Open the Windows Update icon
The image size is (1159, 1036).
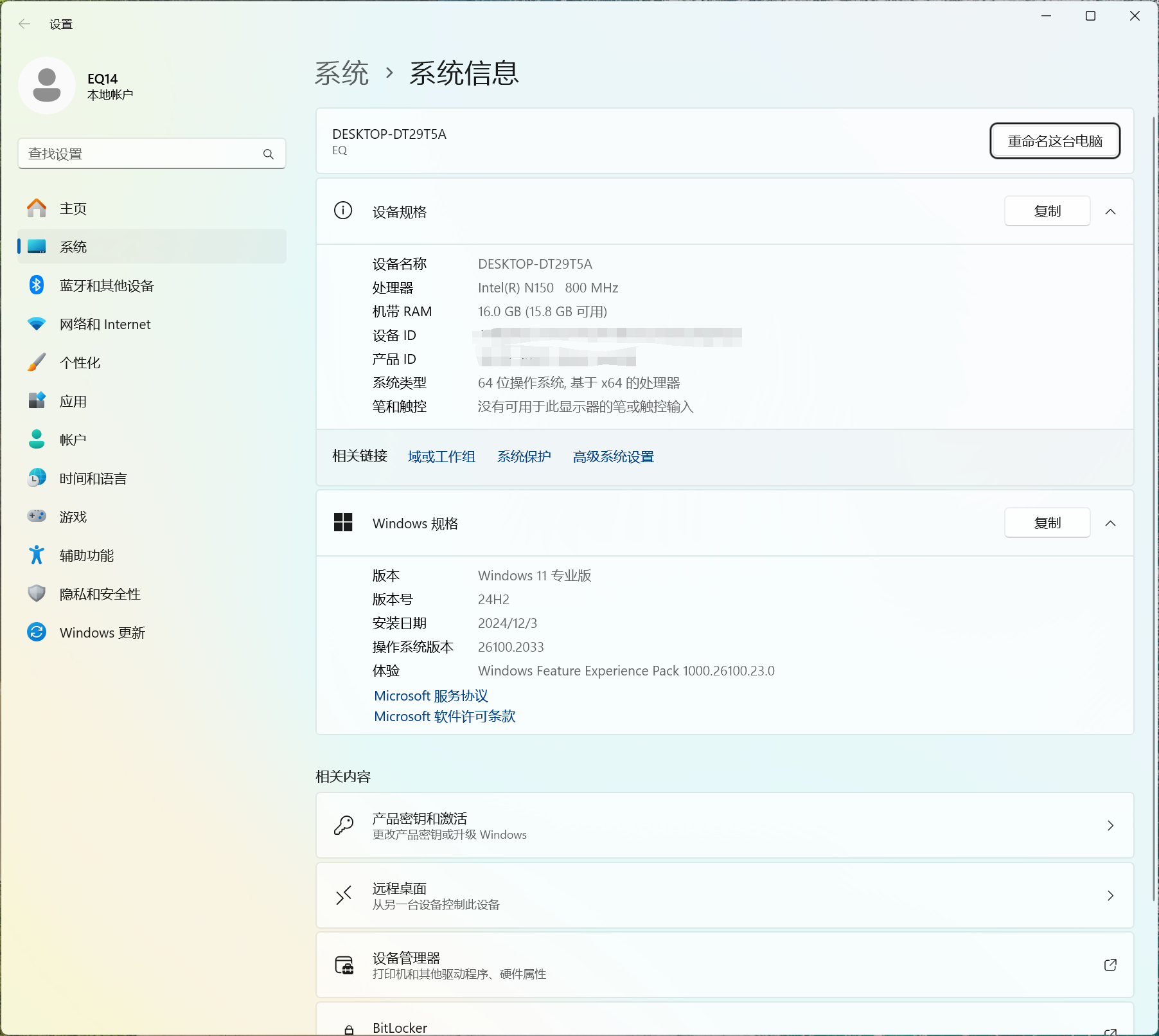(37, 632)
